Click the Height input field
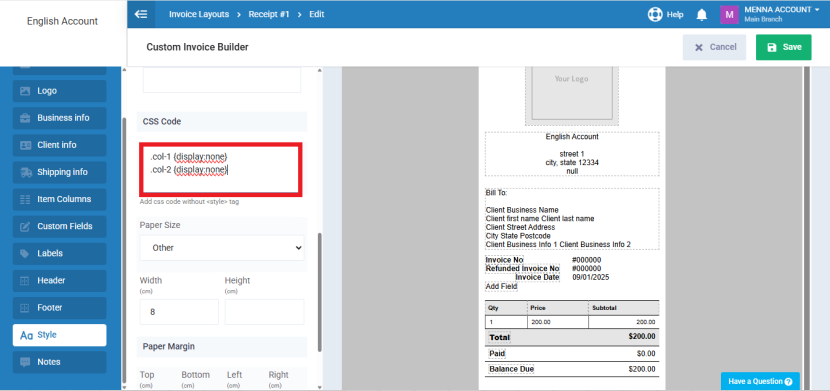 coord(264,312)
